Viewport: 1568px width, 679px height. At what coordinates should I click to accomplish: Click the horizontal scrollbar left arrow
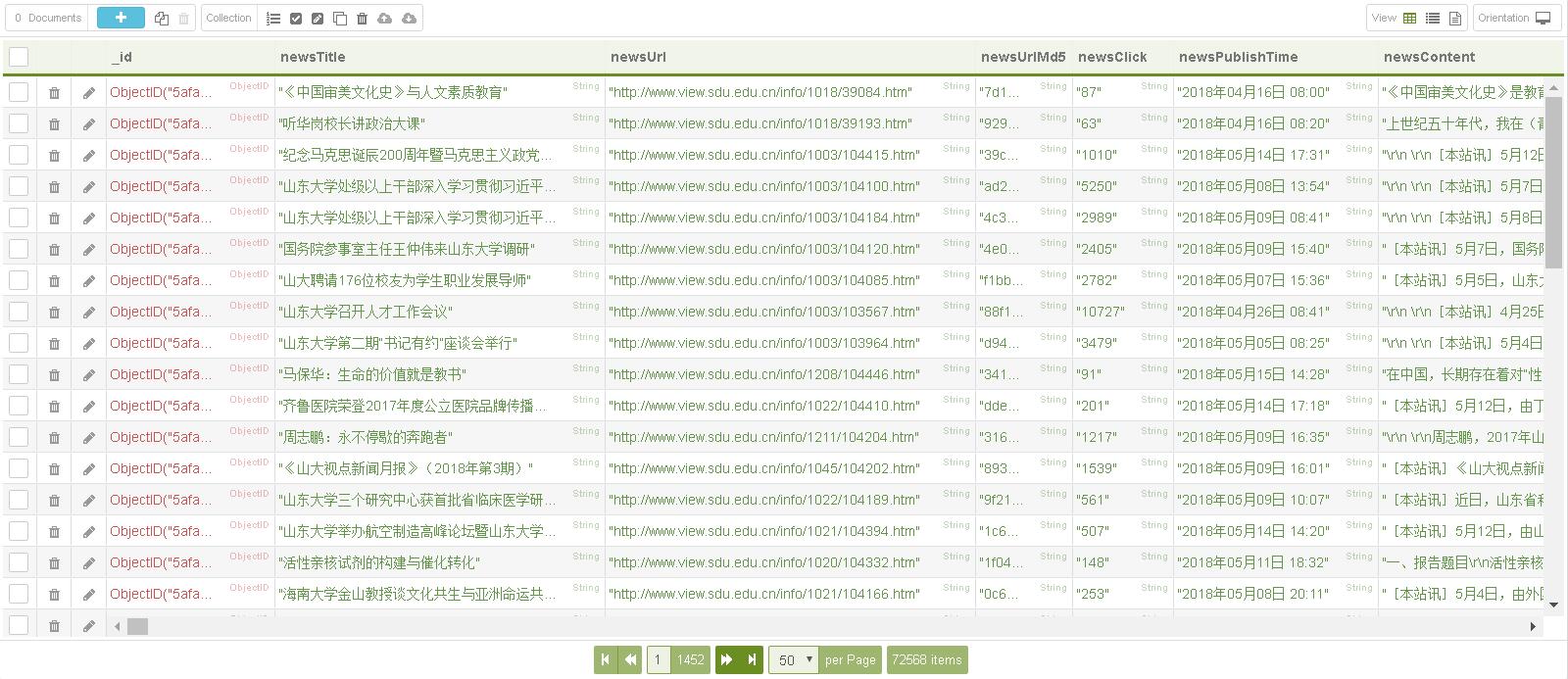[118, 626]
